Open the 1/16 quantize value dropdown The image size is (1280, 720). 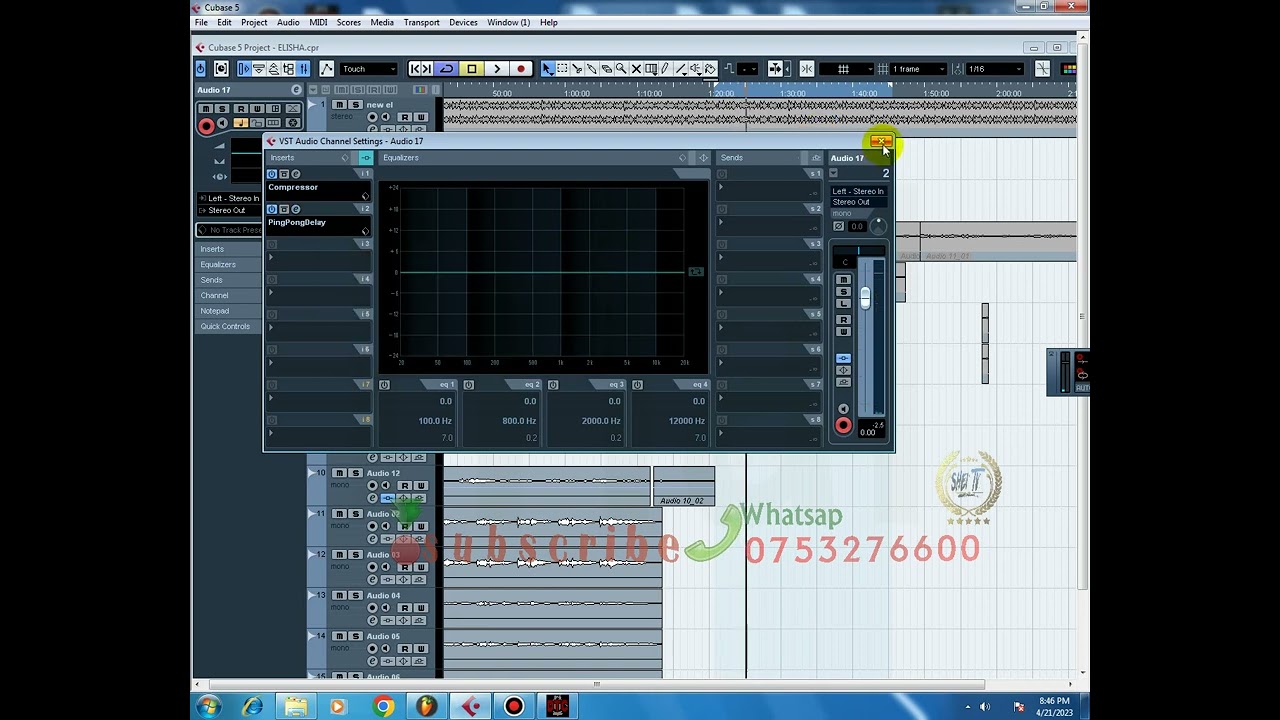click(x=995, y=69)
